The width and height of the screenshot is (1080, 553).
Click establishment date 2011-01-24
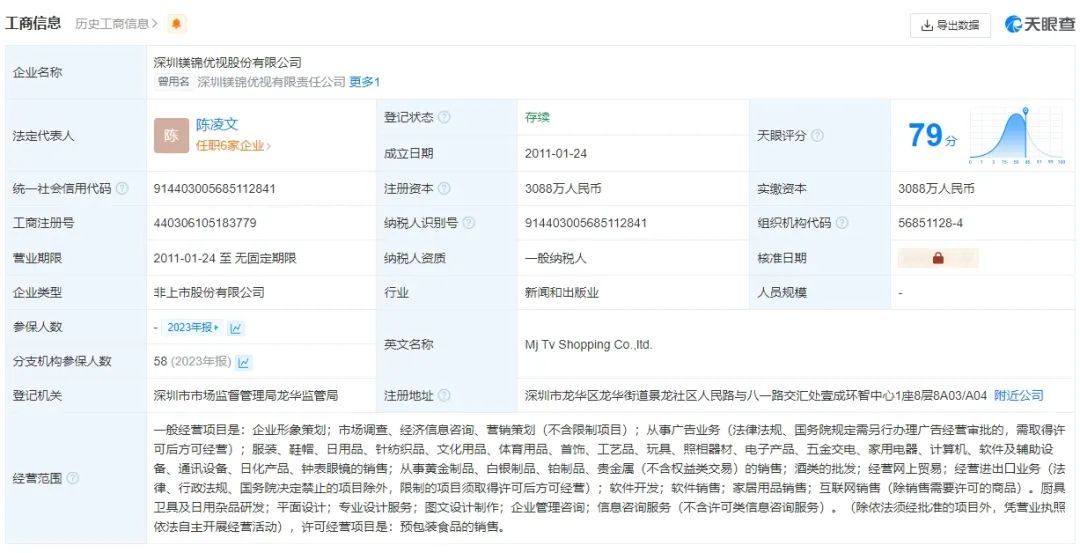(x=556, y=154)
